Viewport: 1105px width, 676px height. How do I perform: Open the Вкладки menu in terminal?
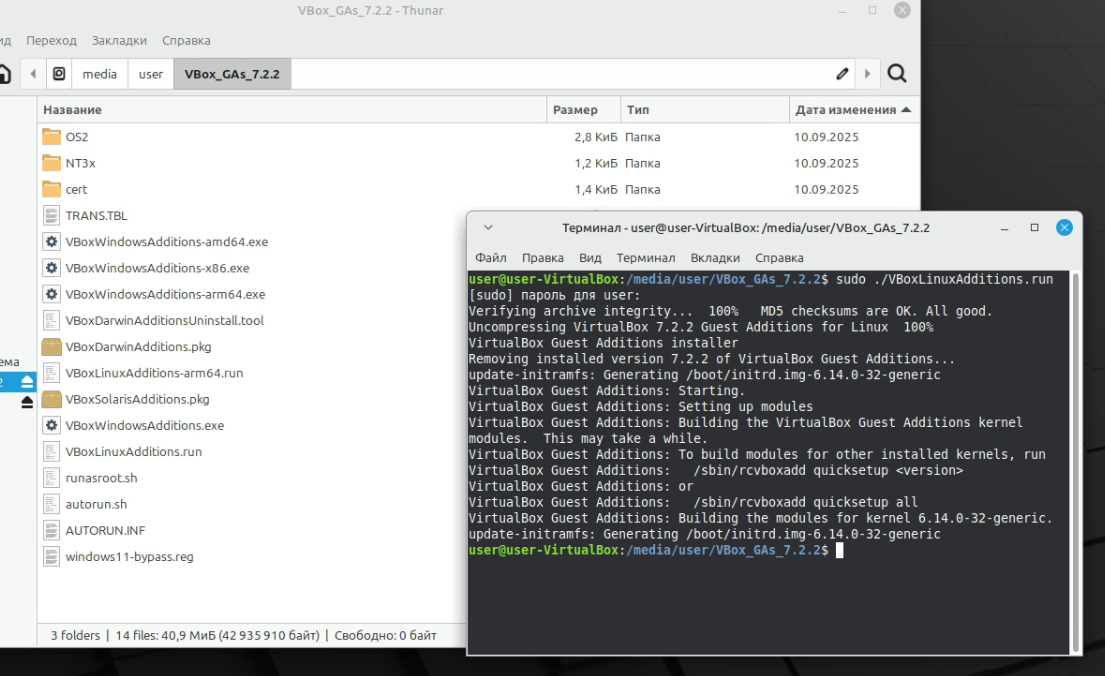715,258
